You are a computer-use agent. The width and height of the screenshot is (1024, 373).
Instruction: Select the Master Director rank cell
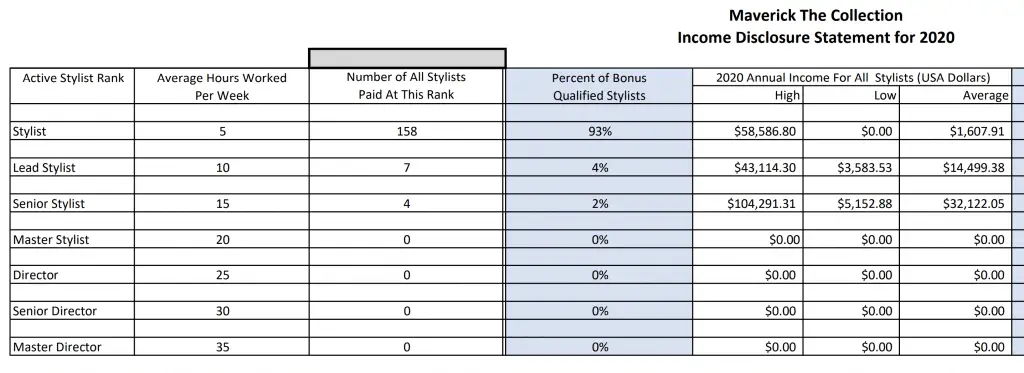click(x=72, y=347)
